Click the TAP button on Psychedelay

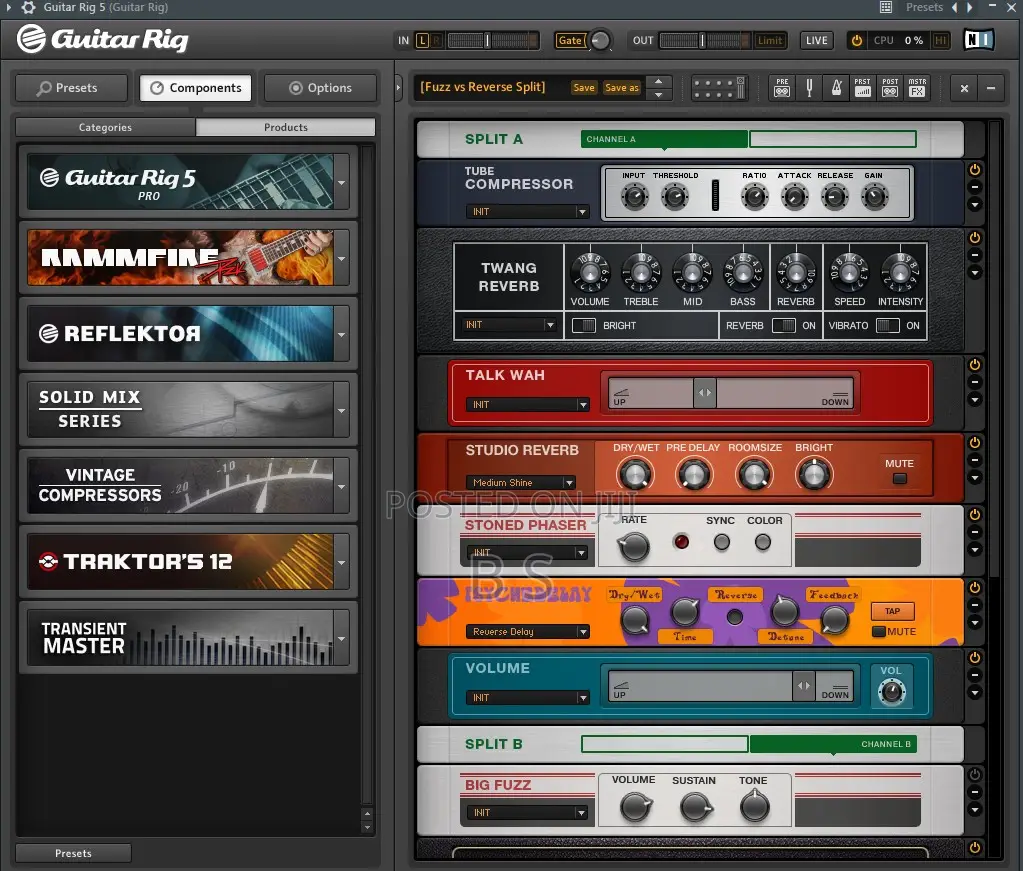pos(893,611)
